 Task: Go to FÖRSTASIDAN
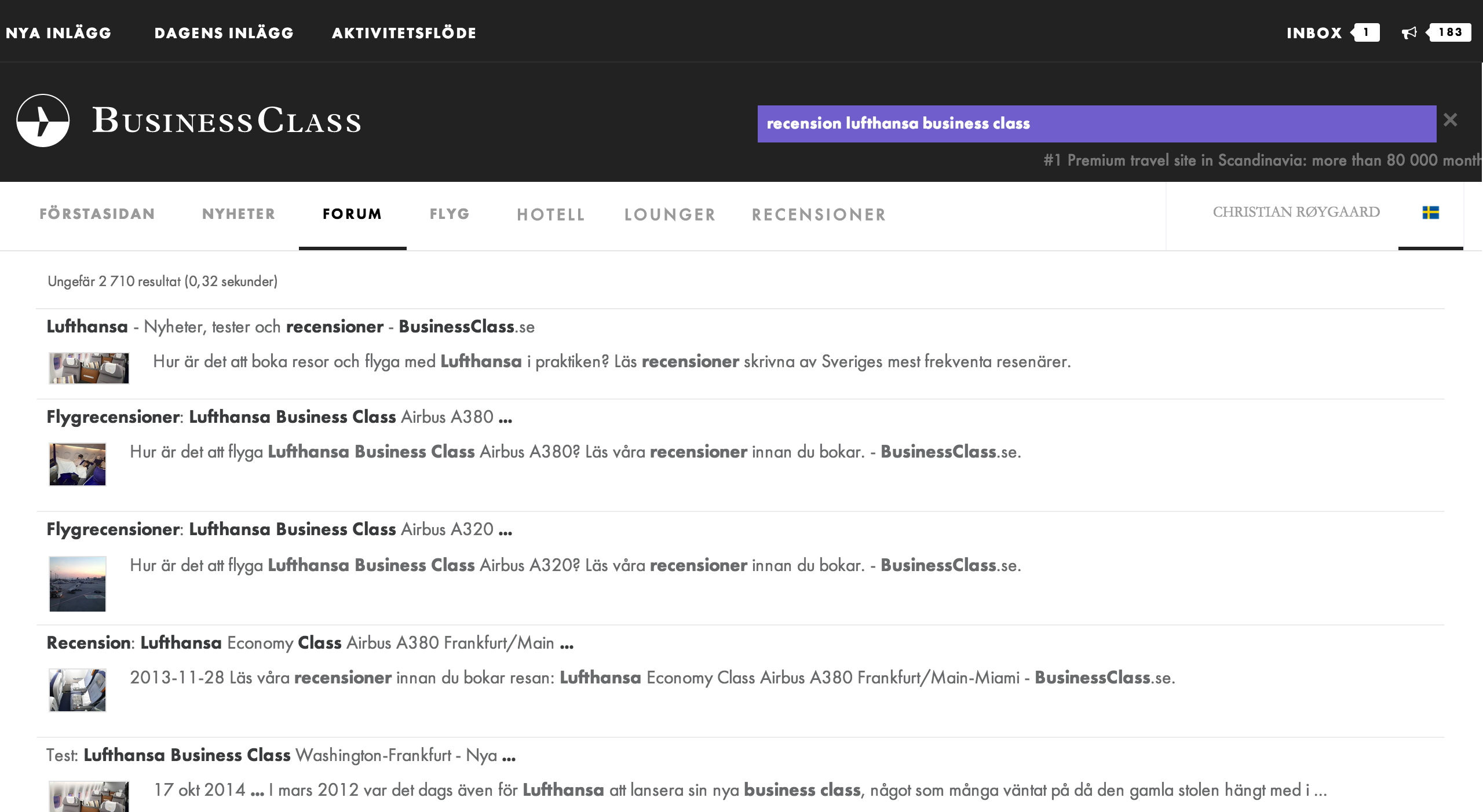[97, 214]
